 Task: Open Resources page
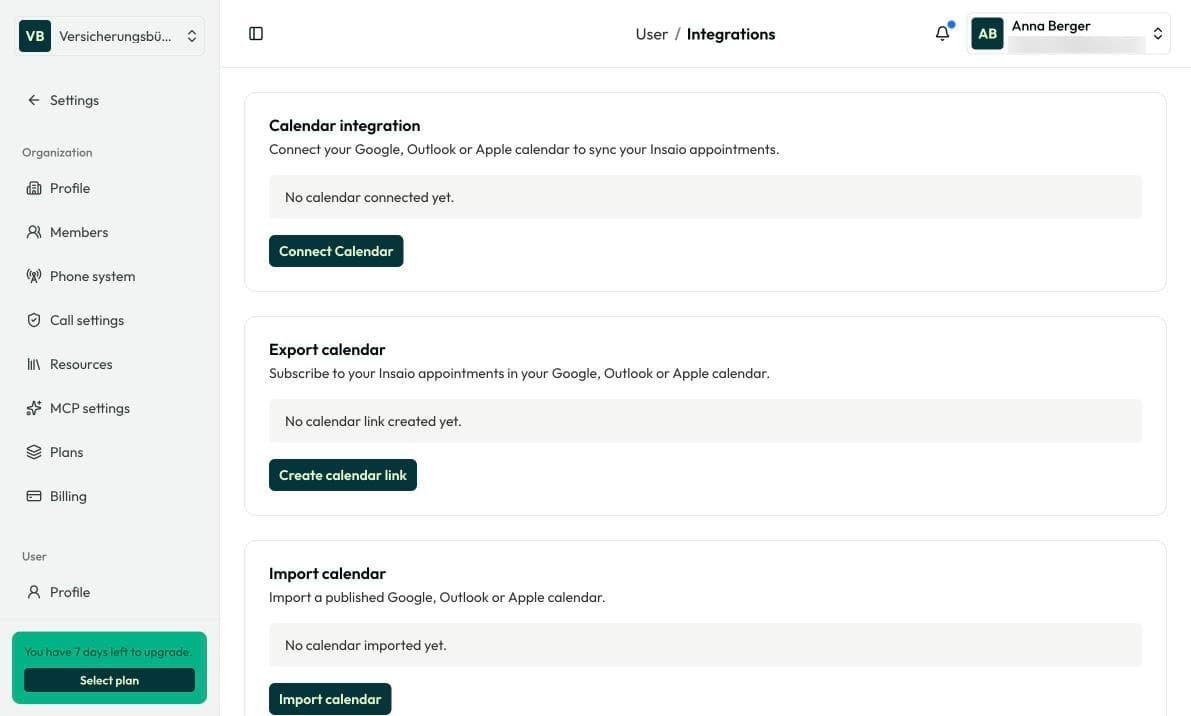click(x=81, y=364)
